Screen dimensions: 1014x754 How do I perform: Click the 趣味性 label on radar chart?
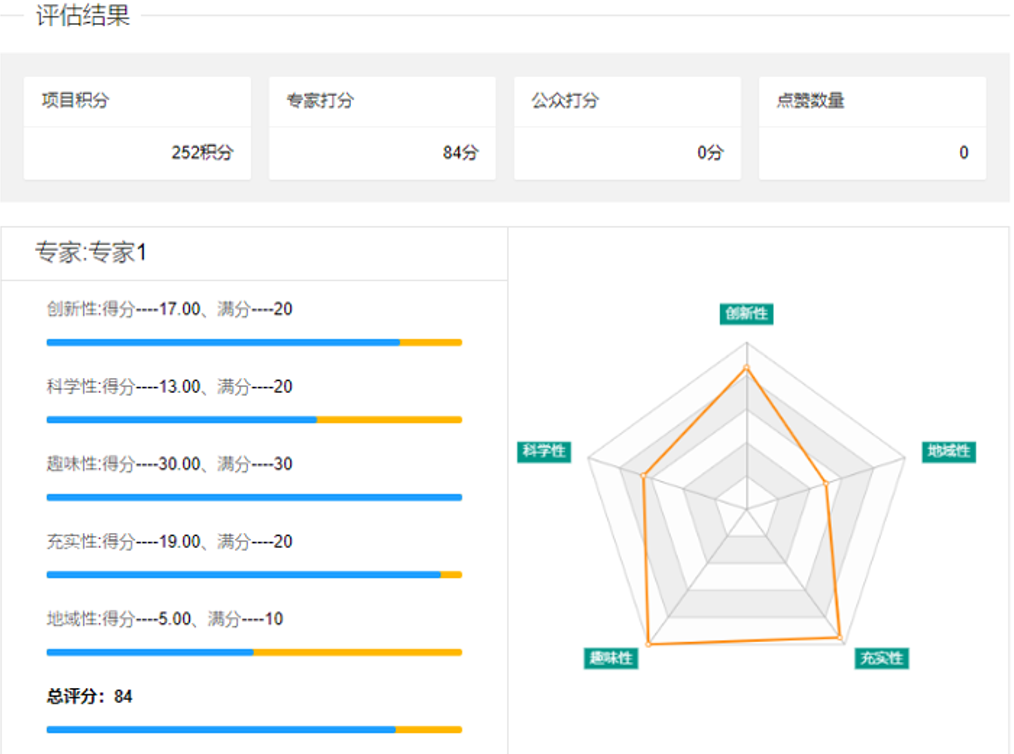610,658
